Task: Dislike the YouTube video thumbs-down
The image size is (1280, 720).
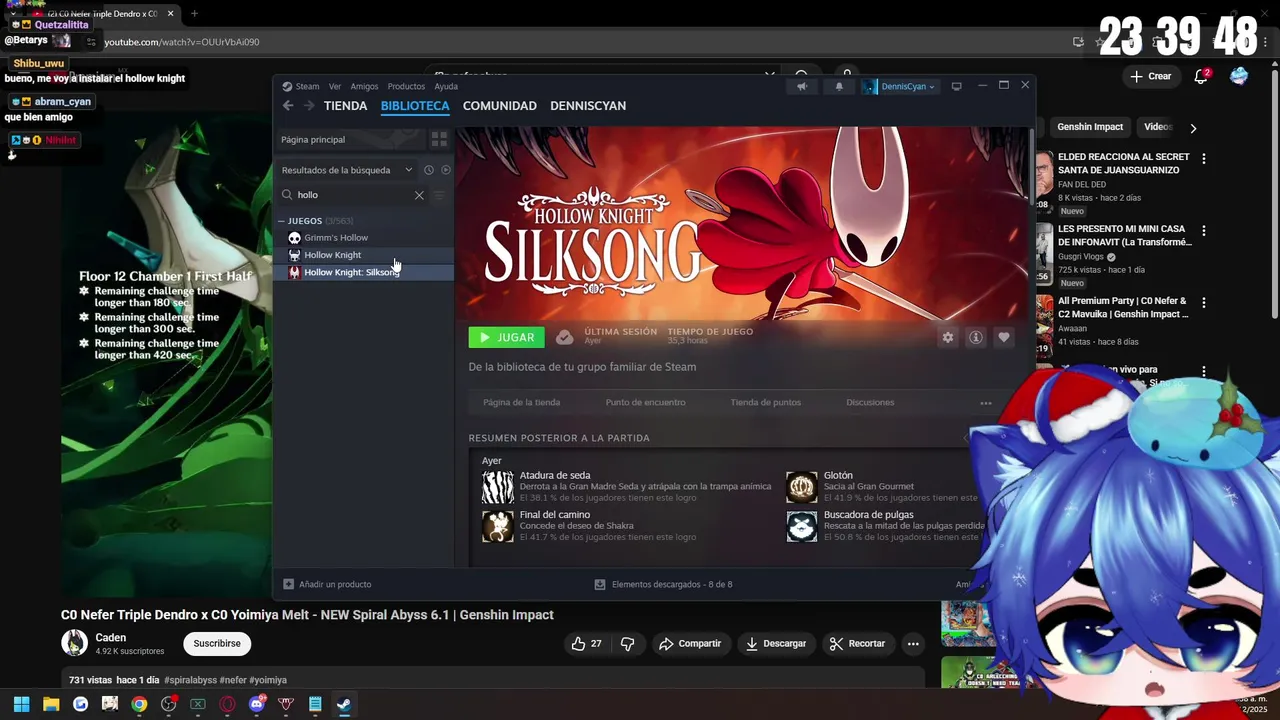Action: pyautogui.click(x=628, y=644)
